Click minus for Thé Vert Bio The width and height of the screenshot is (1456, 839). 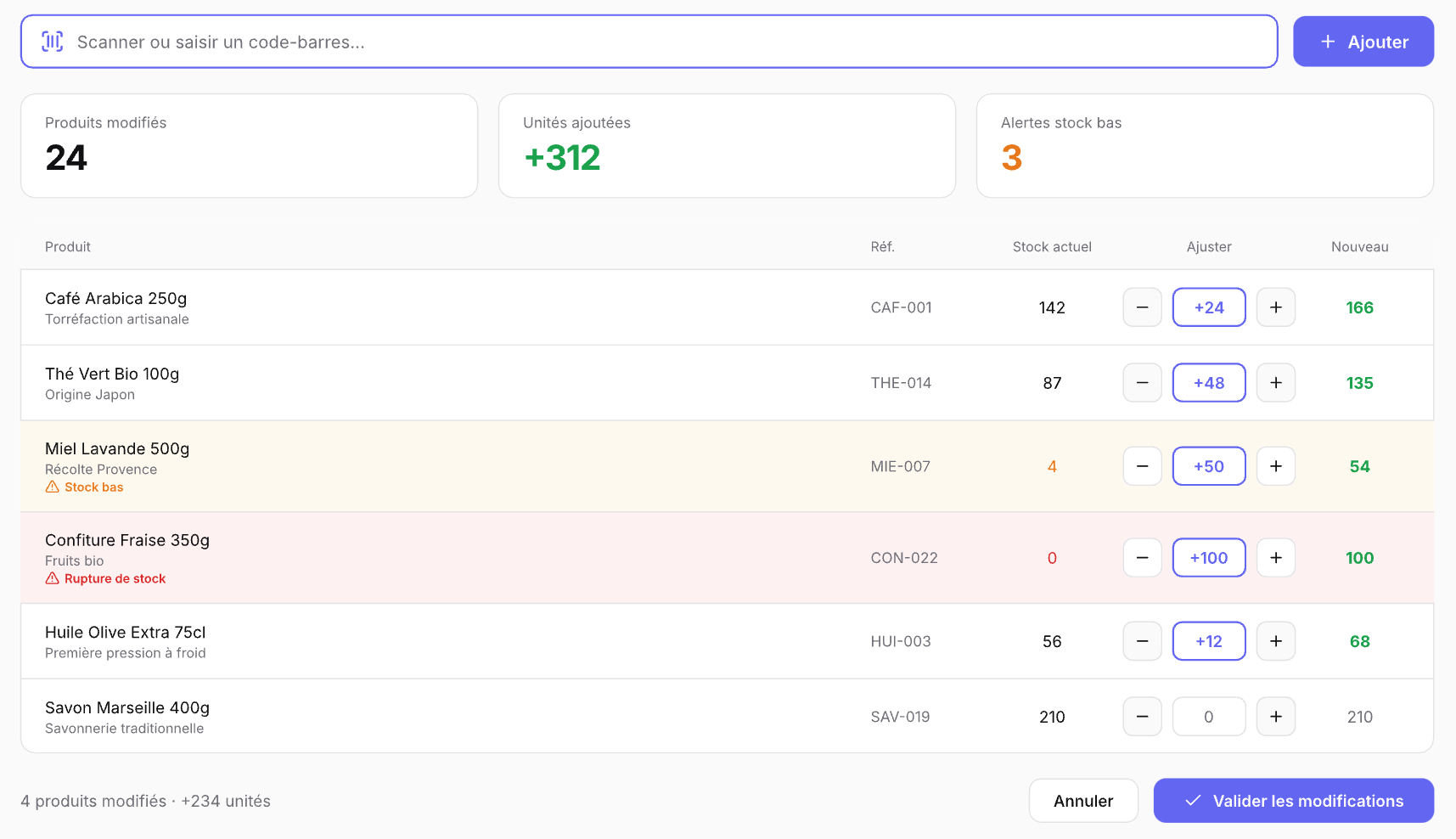point(1142,383)
